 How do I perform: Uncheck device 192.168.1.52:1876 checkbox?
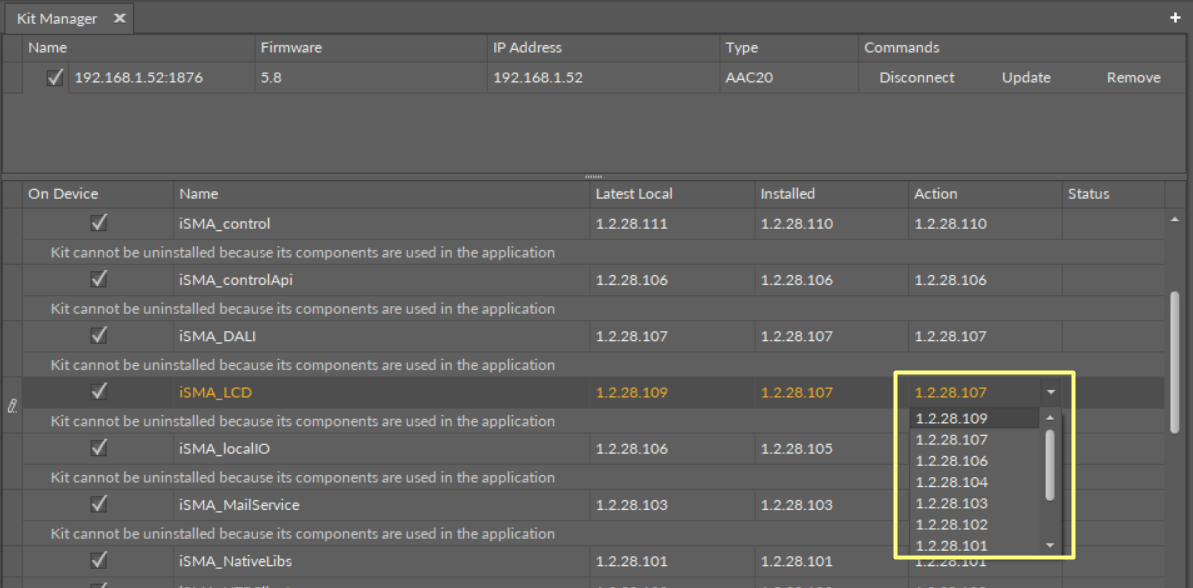(56, 77)
